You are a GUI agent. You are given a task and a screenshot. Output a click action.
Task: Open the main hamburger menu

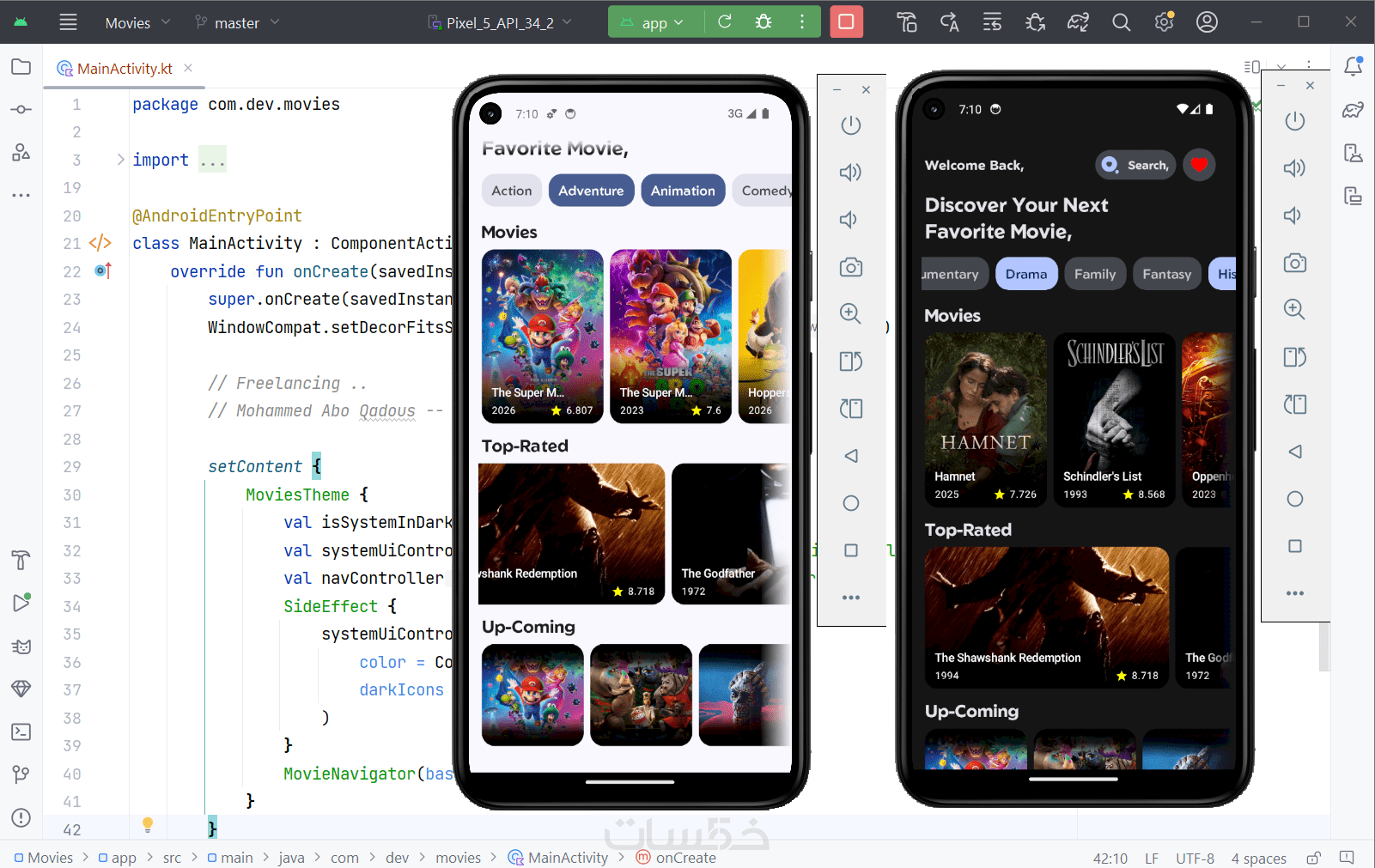pyautogui.click(x=68, y=22)
